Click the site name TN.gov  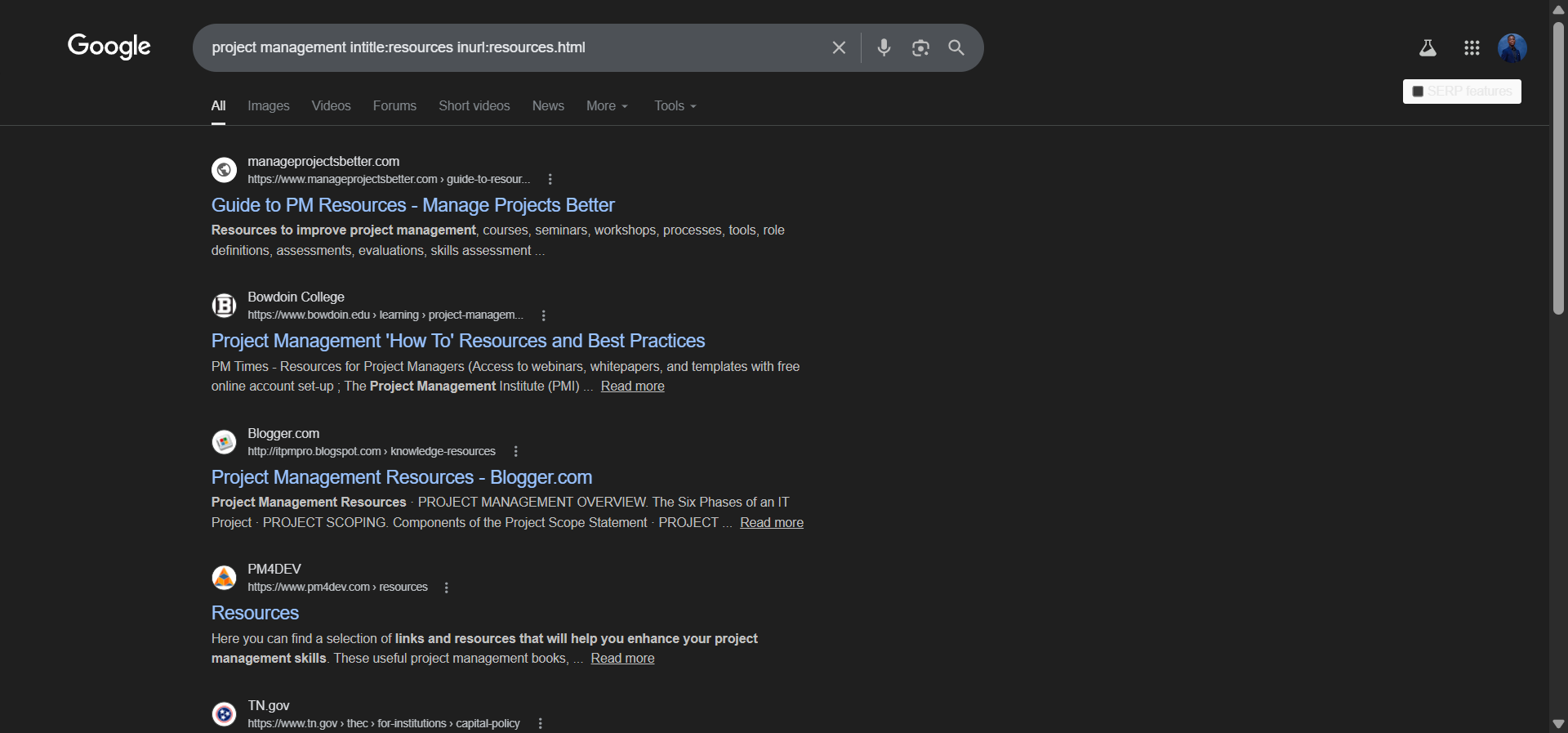point(269,706)
